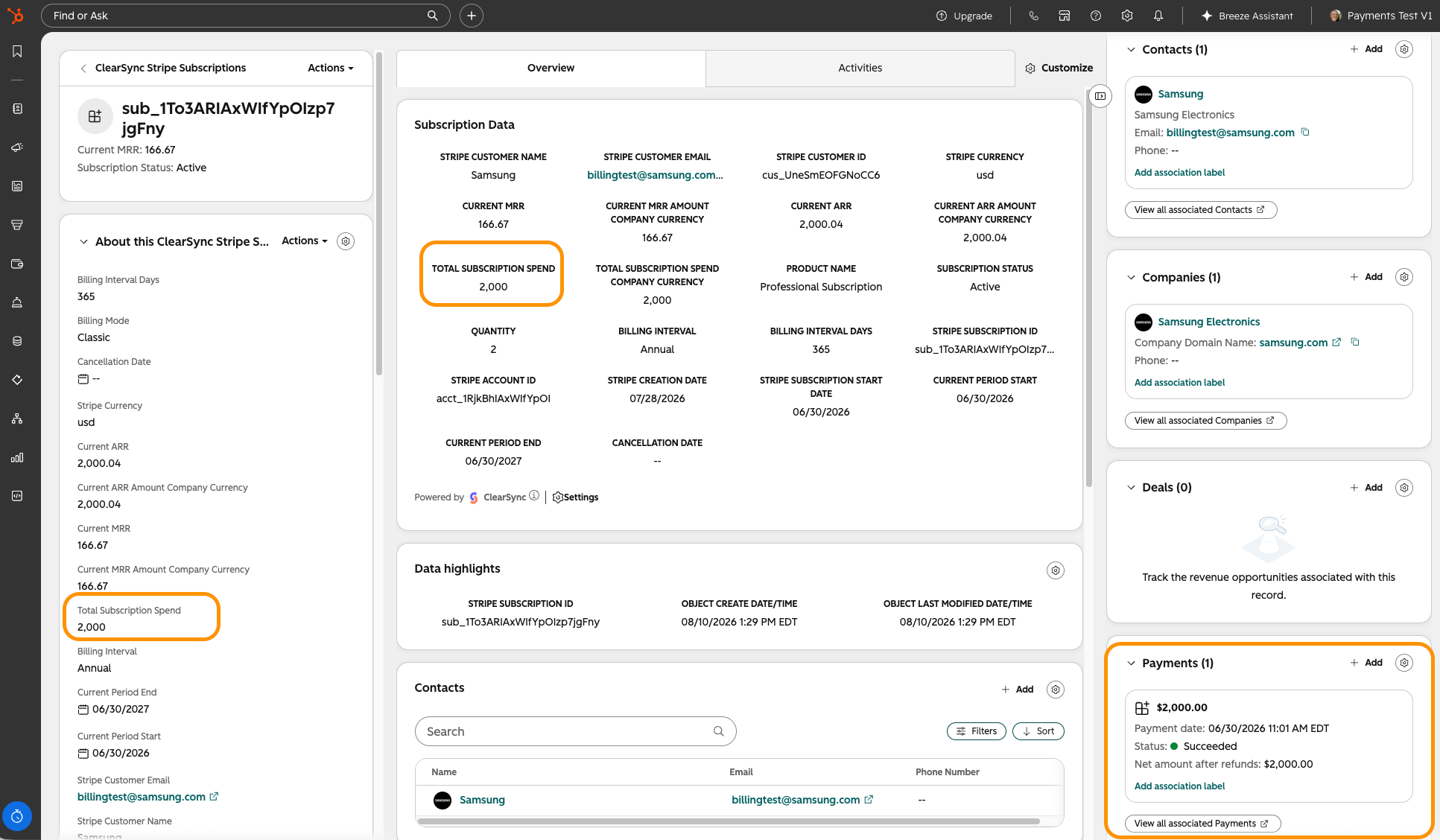Click View all associated Contacts
Screen dimensions: 1440x840
click(x=1201, y=210)
